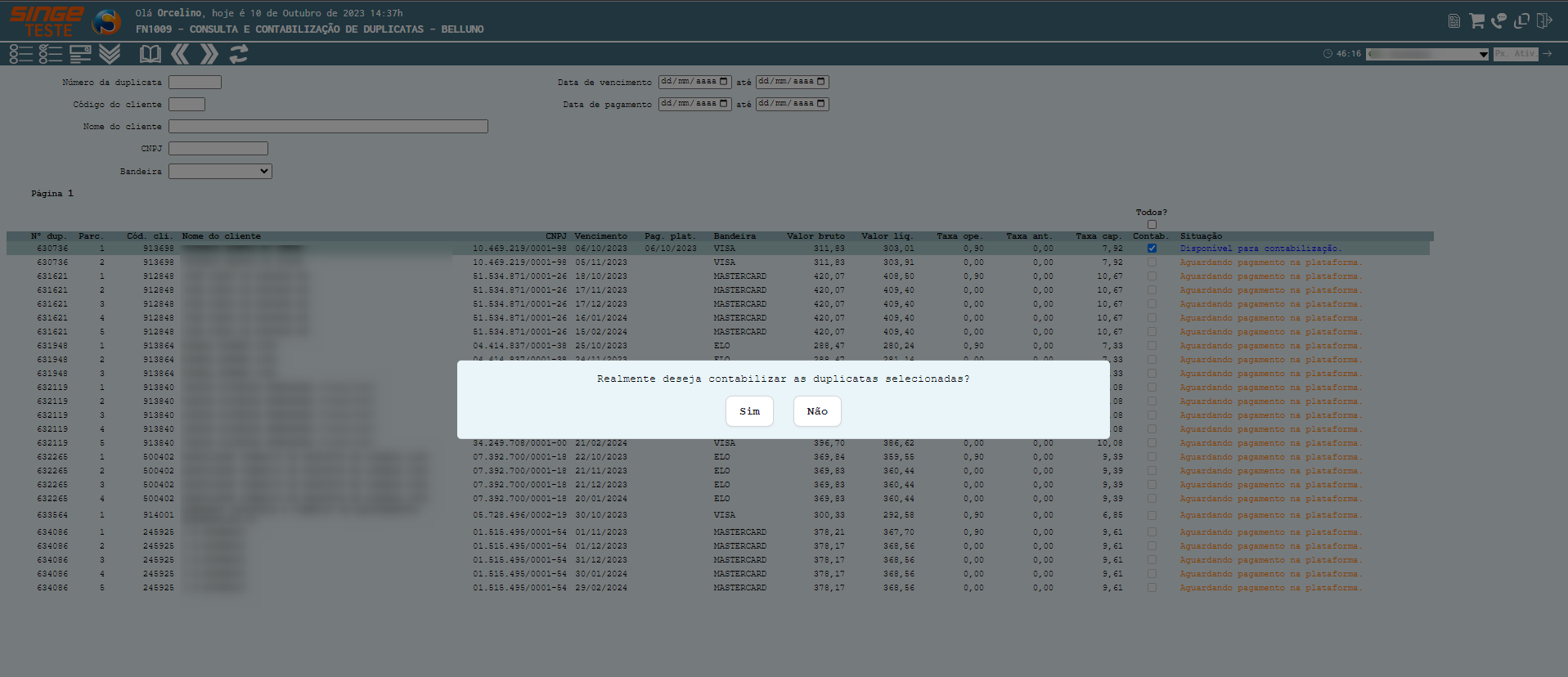Check the Contab. checkbox for 631621 parcela 1
Viewport: 1568px width, 677px height.
click(1152, 276)
